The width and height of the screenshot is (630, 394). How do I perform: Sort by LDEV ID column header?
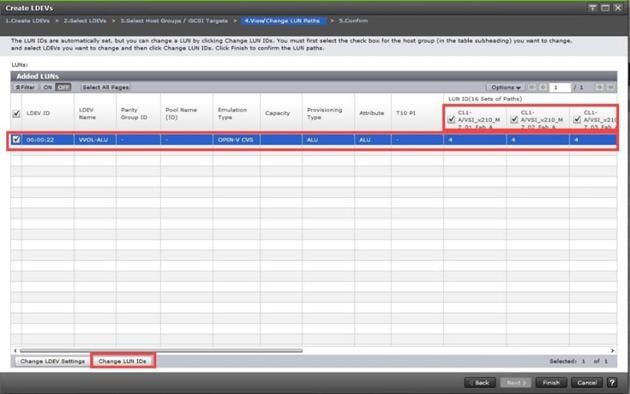click(x=47, y=113)
